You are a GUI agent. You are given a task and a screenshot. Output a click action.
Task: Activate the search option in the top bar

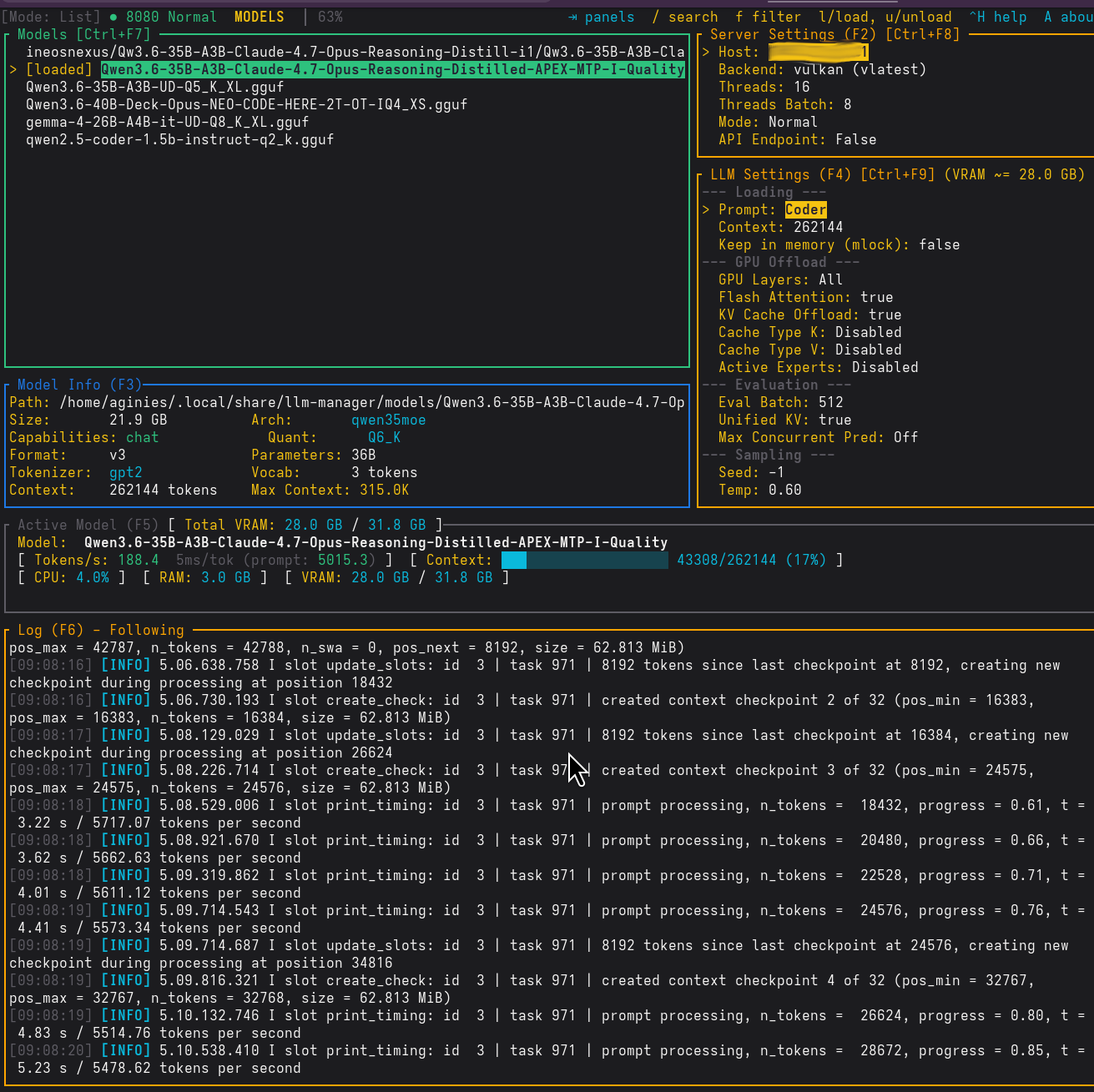pos(685,17)
